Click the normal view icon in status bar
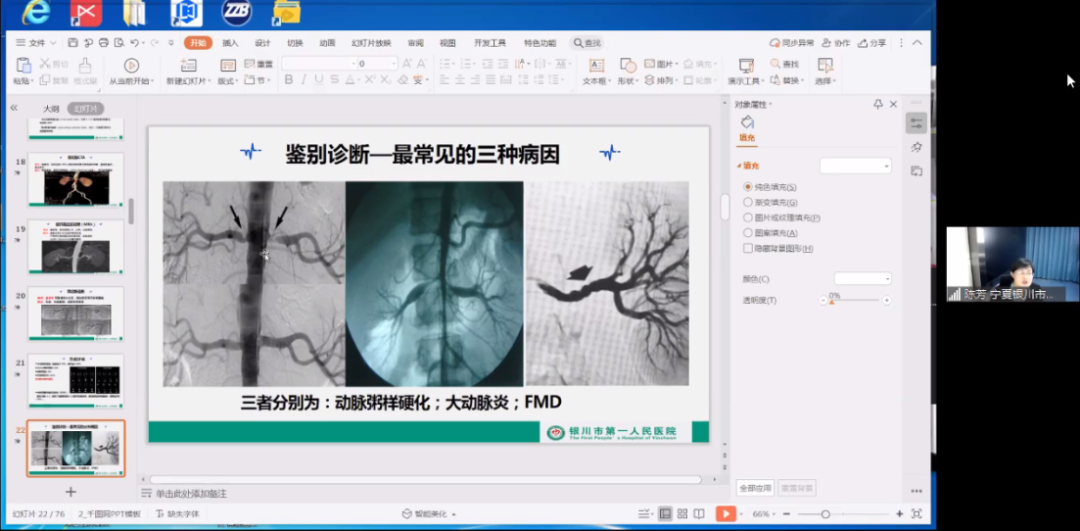The height and width of the screenshot is (531, 1080). [665, 514]
